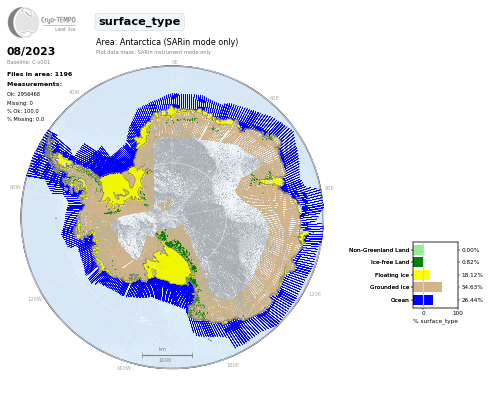Image resolution: width=492 pixels, height=410 pixels.
Task: Click the light green Non-Greenland Land bar
Action: 418,250
